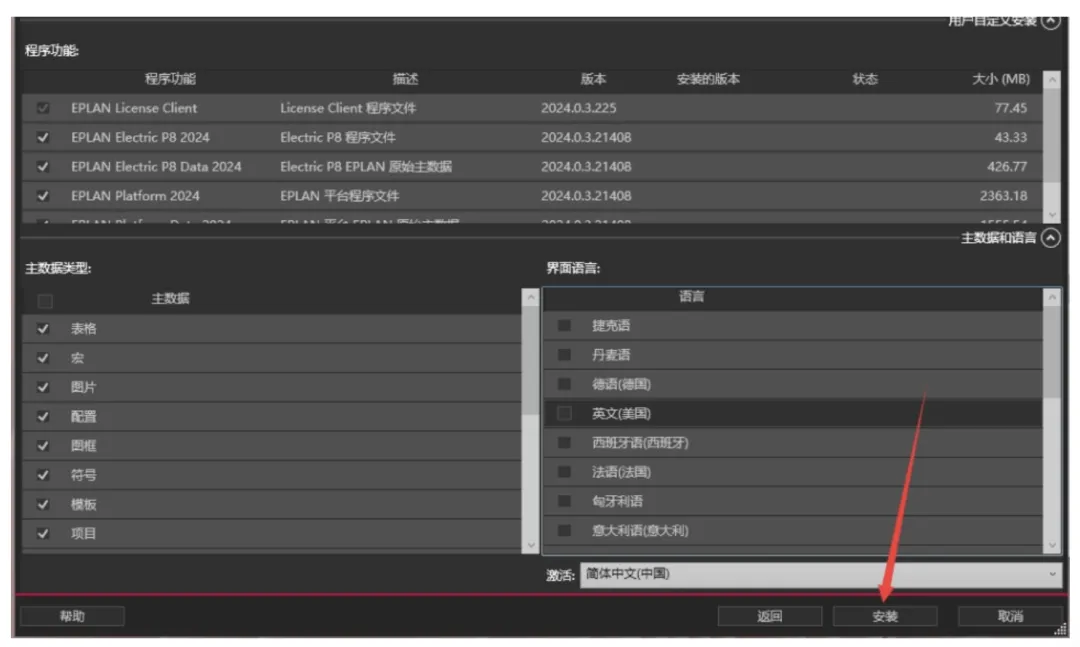Uncheck the 宏 master data checkbox

(x=43, y=358)
